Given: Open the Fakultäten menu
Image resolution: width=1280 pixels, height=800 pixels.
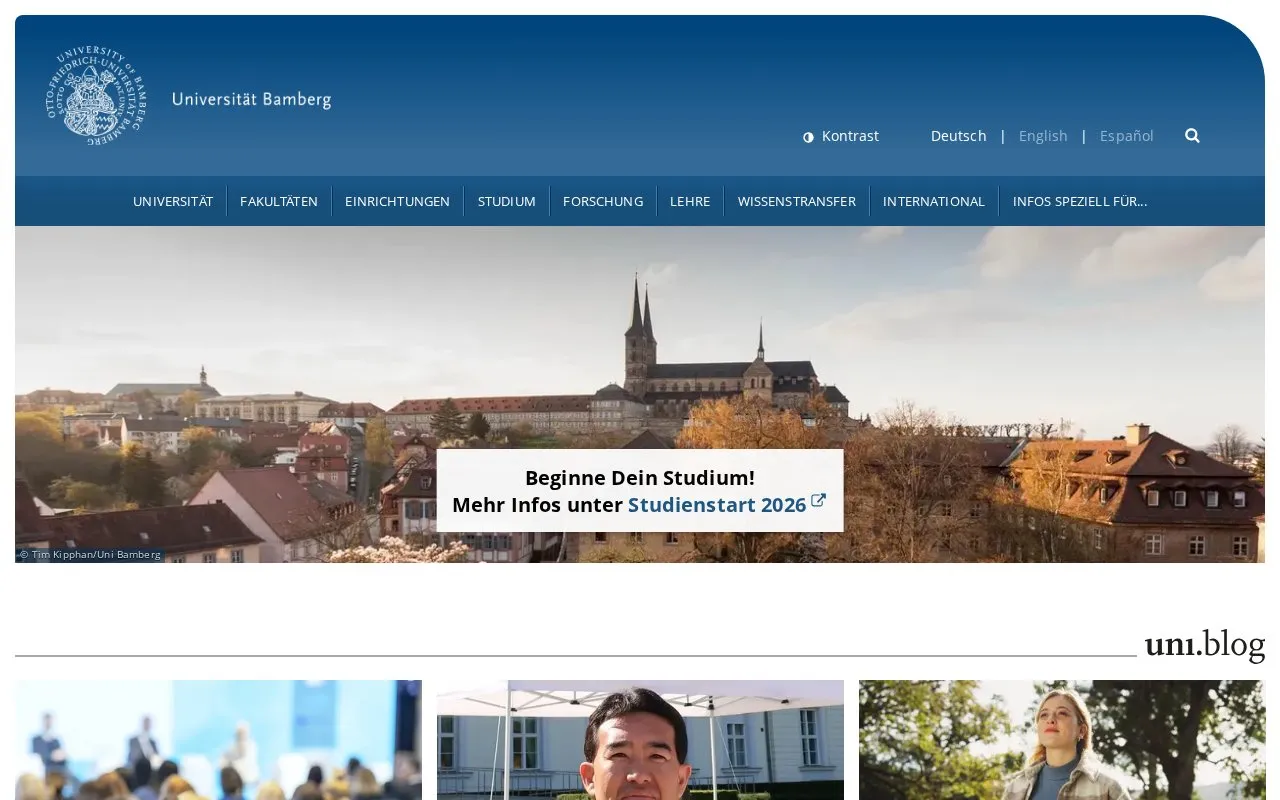Looking at the screenshot, I should [279, 201].
